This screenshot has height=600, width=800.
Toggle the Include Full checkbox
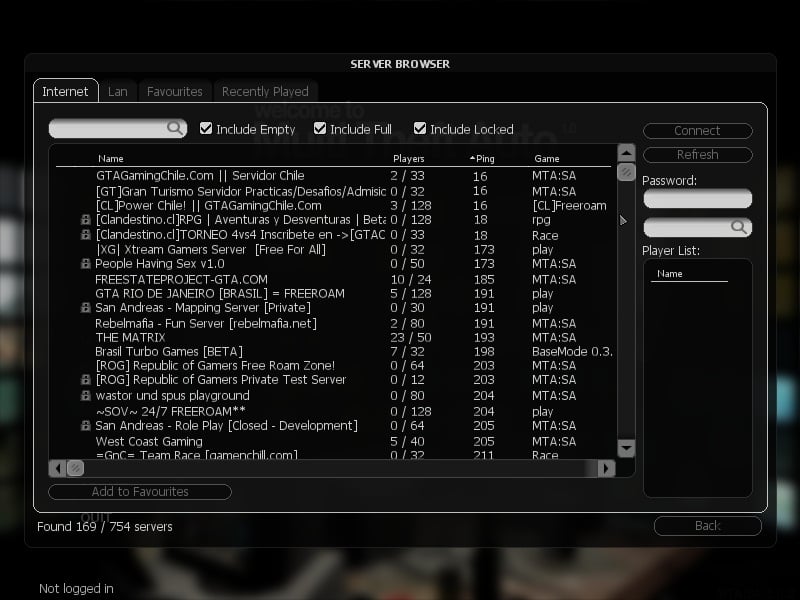click(x=320, y=128)
